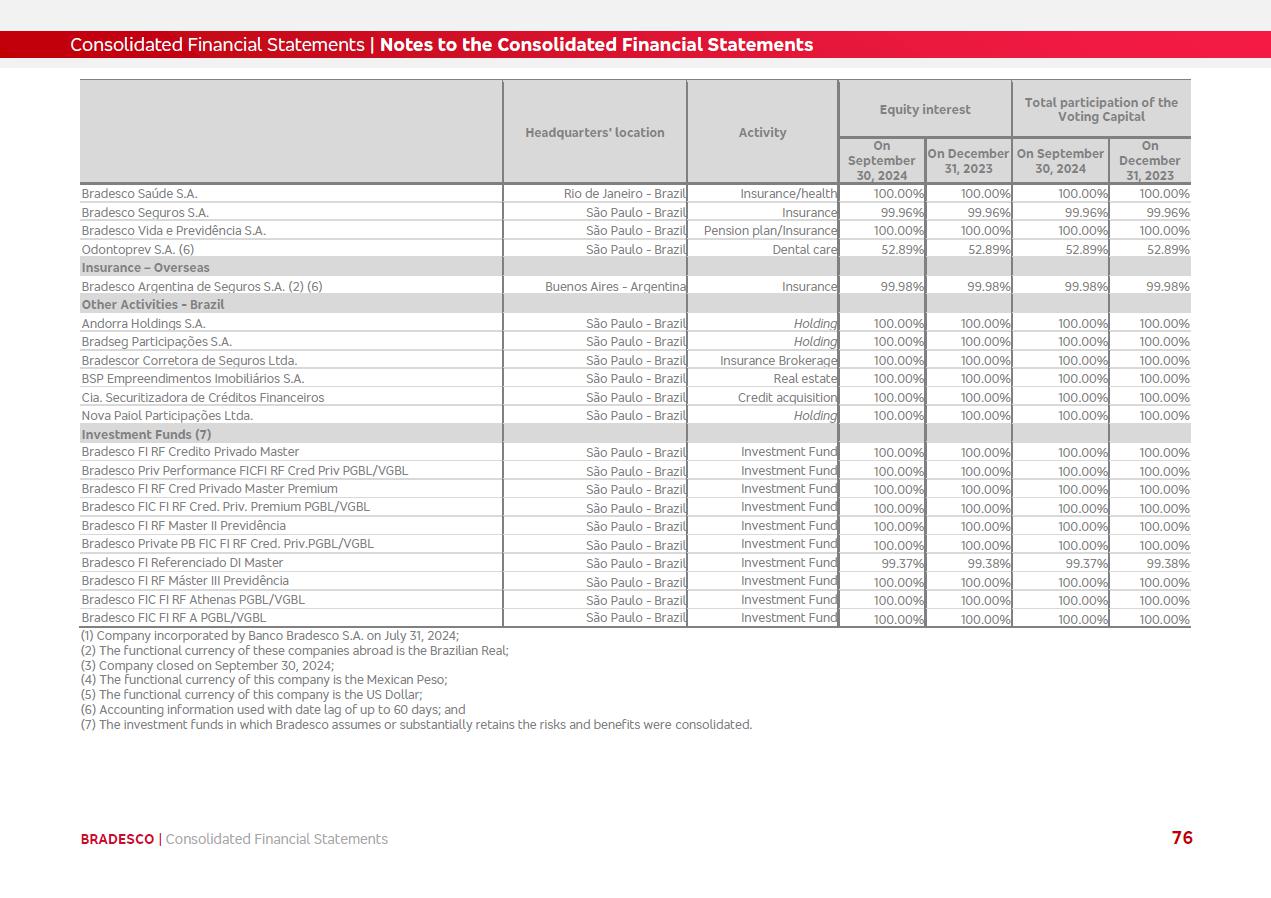Select the Credit acquisition activity cell
Screen dimensions: 1271x898
pyautogui.click(x=787, y=398)
